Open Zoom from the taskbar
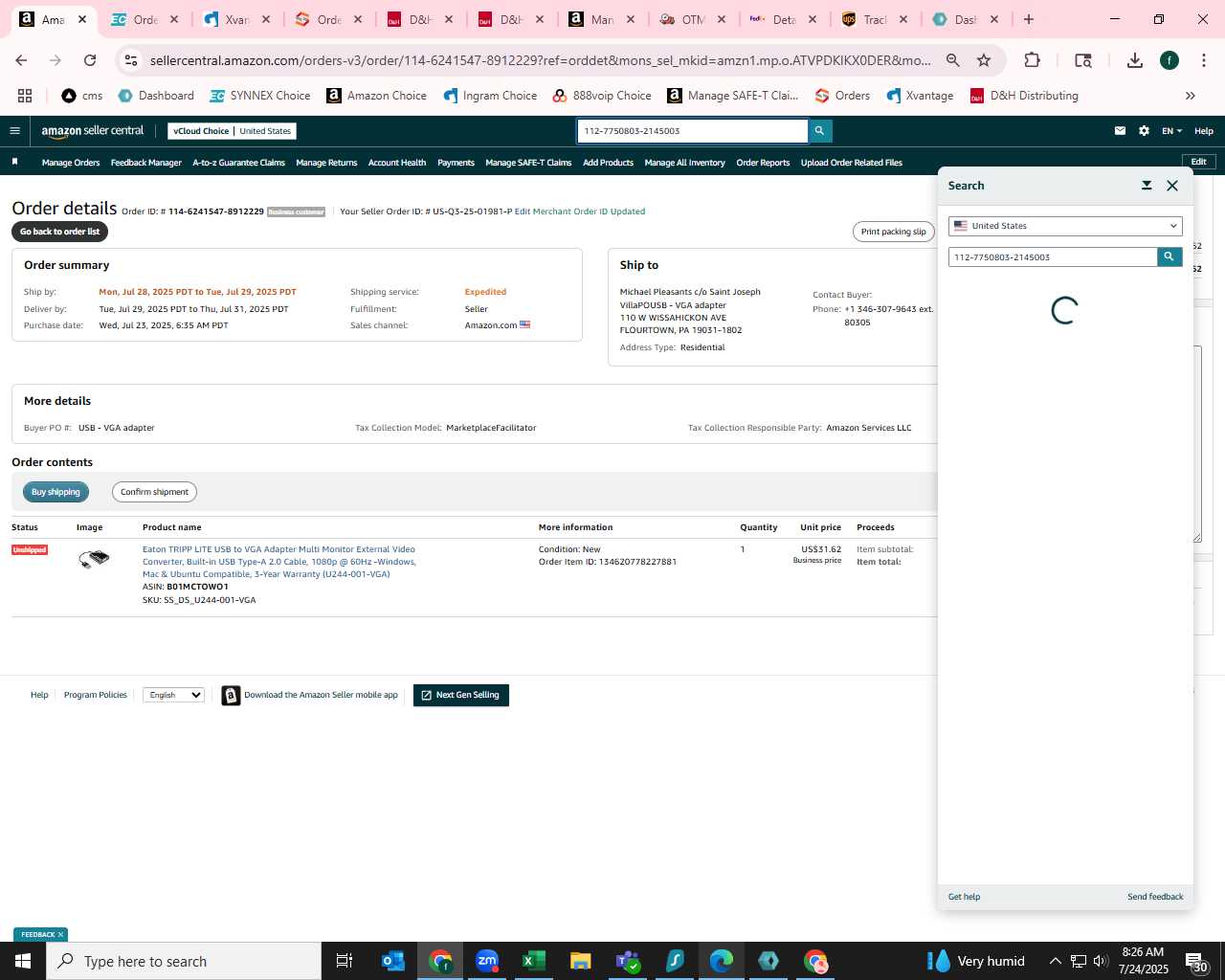Viewport: 1225px width, 980px height. [487, 961]
